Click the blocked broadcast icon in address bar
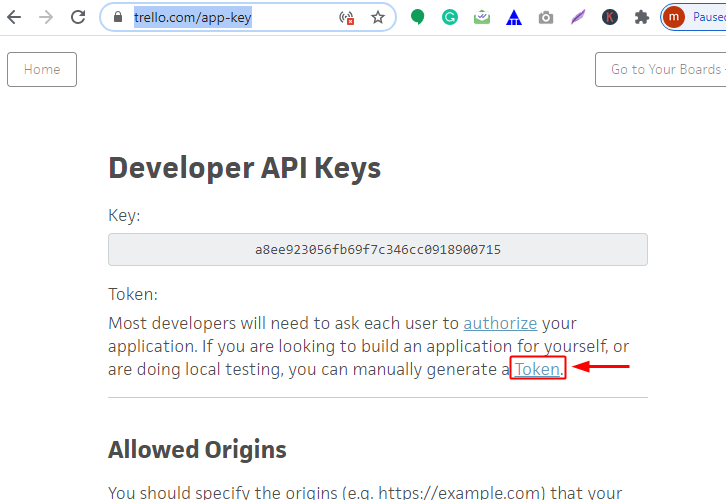Image resolution: width=726 pixels, height=500 pixels. pyautogui.click(x=346, y=18)
